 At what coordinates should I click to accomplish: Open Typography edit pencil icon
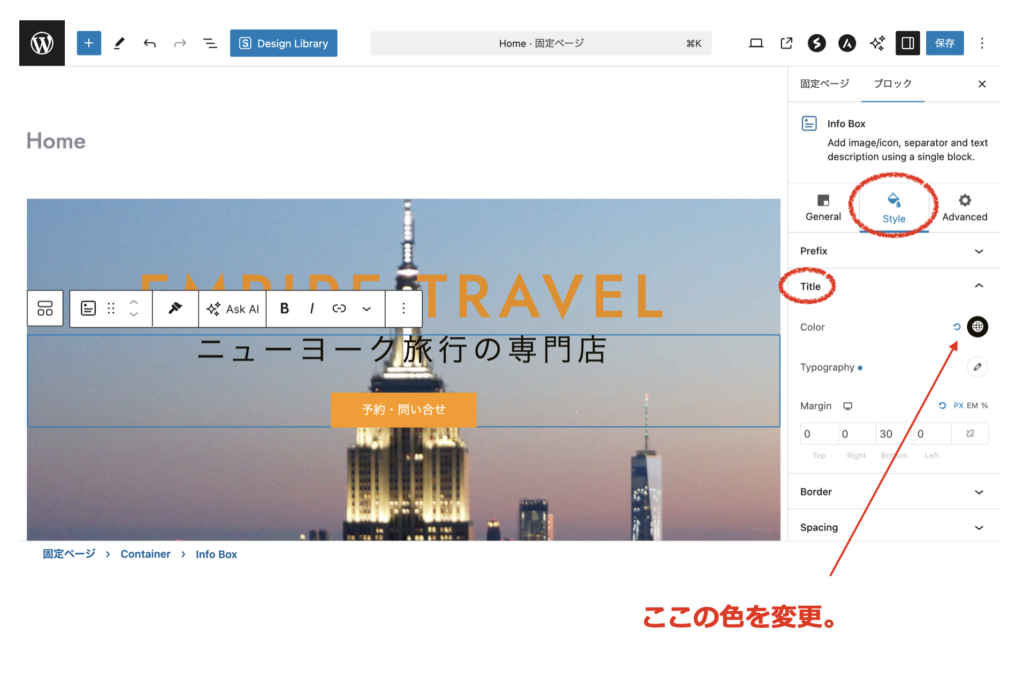click(x=977, y=367)
